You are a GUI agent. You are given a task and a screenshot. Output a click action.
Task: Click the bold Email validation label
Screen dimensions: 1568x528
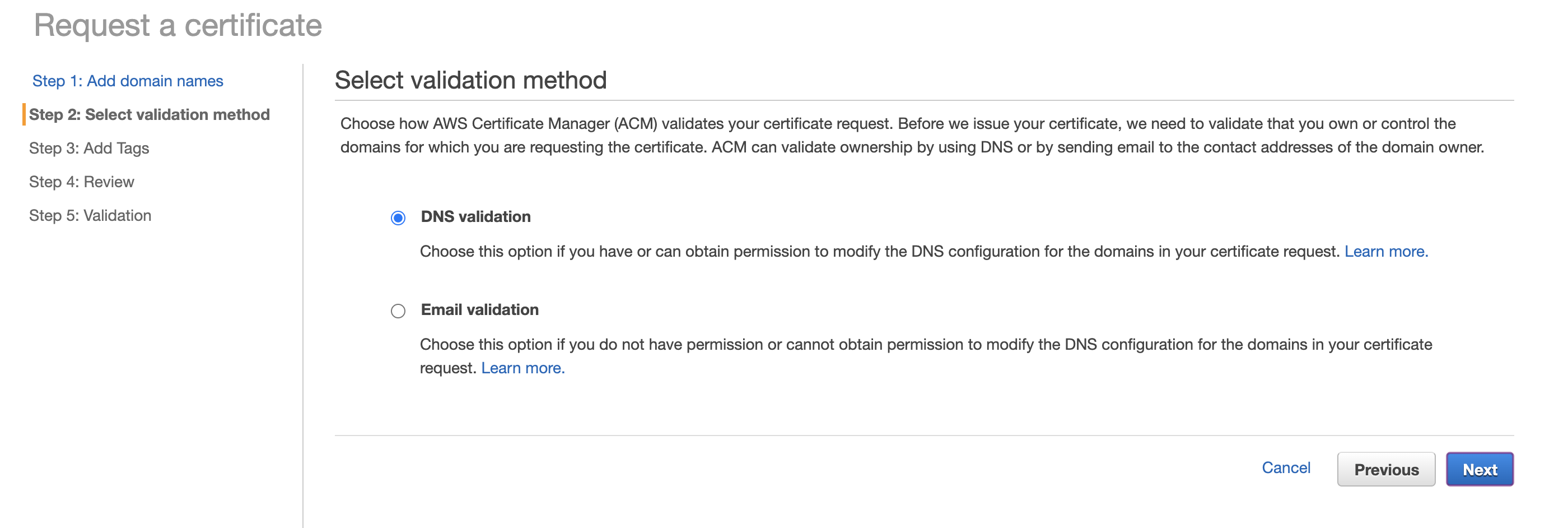tap(480, 310)
